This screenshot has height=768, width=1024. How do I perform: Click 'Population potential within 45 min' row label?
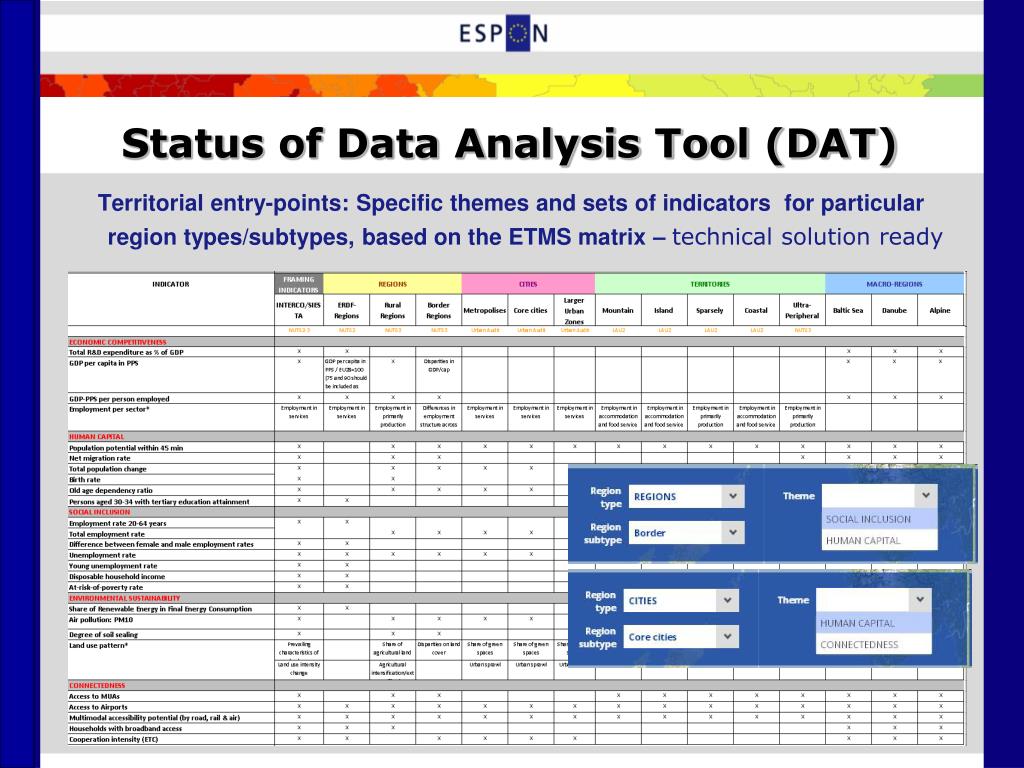[126, 448]
